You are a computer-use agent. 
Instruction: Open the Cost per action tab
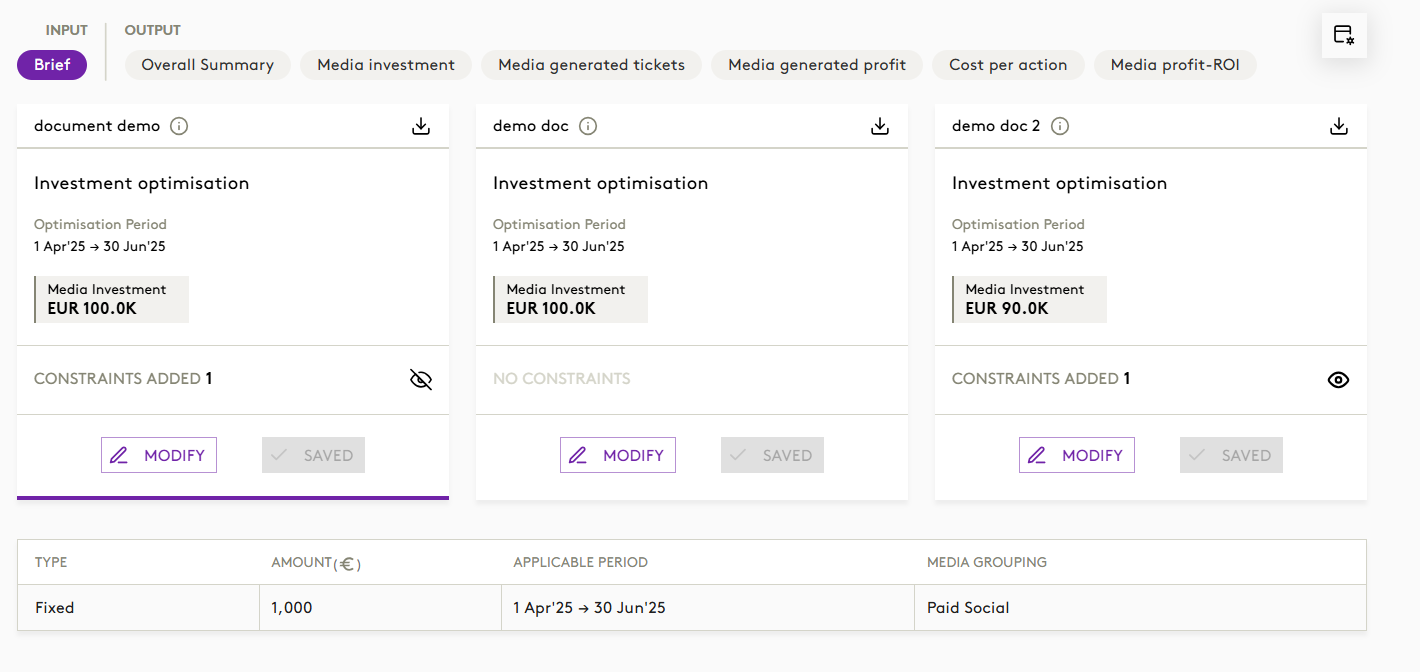coord(1008,65)
